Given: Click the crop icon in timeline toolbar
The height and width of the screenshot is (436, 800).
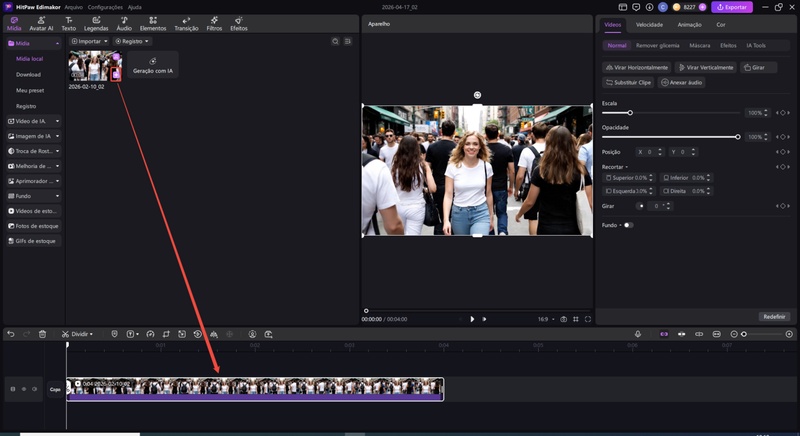Looking at the screenshot, I should click(x=166, y=334).
